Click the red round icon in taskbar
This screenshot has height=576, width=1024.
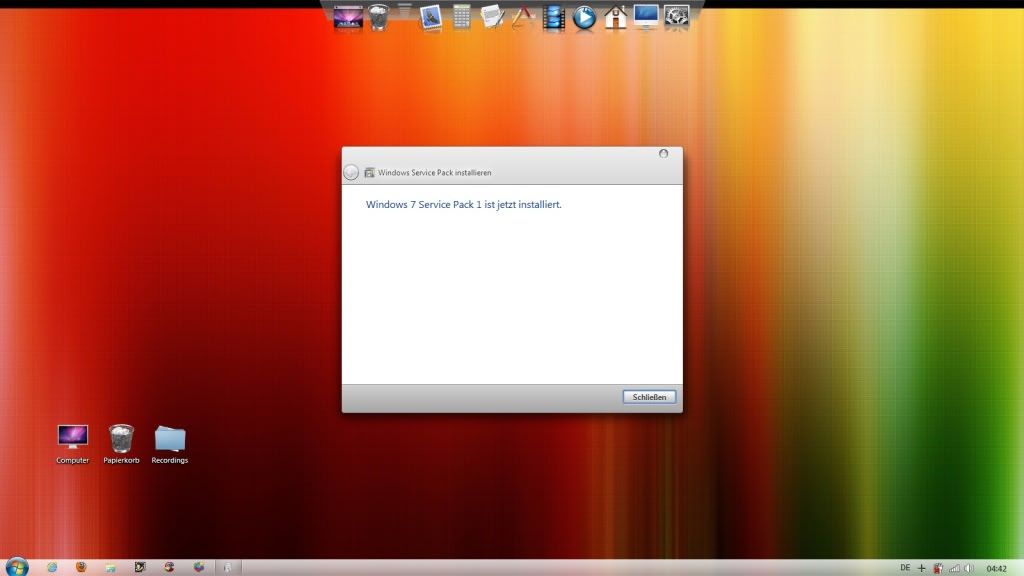(169, 568)
